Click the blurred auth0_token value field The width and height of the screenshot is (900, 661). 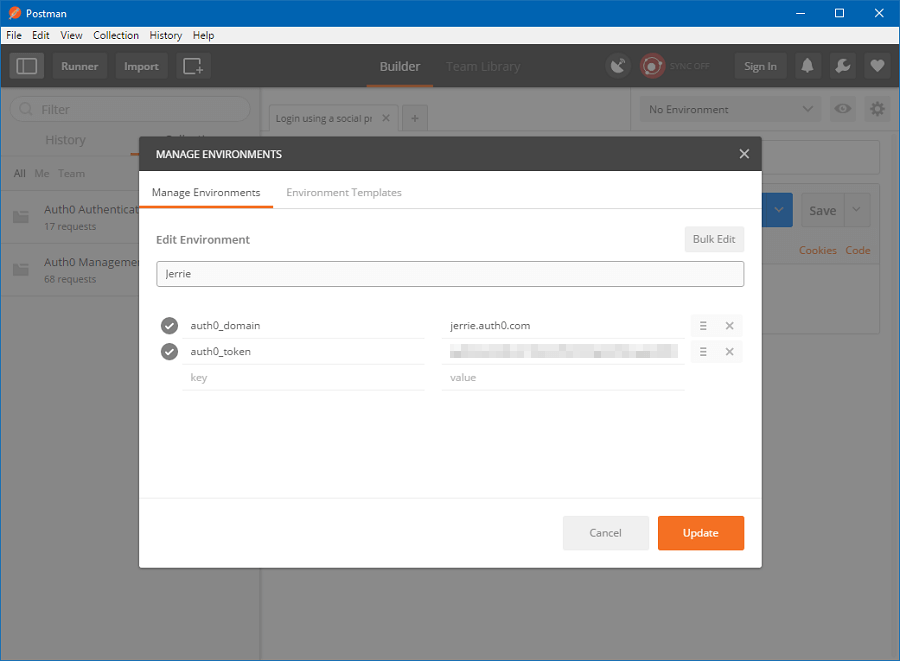click(x=562, y=352)
